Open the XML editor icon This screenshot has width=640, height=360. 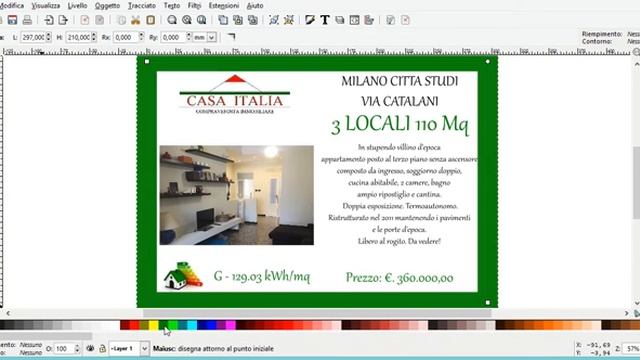tap(354, 20)
